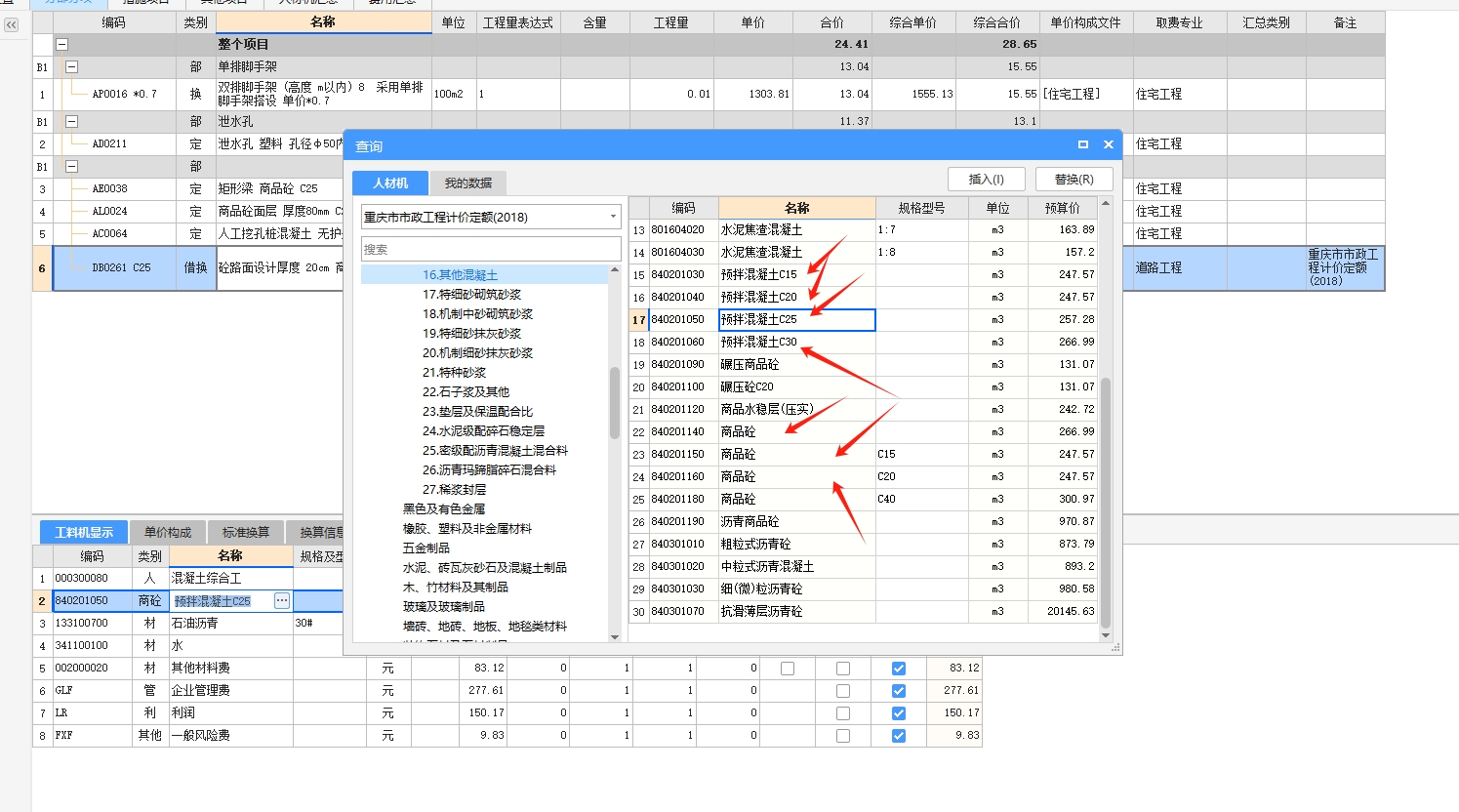Select 17.特细砂砌筑砂浆 in the tree

471,295
